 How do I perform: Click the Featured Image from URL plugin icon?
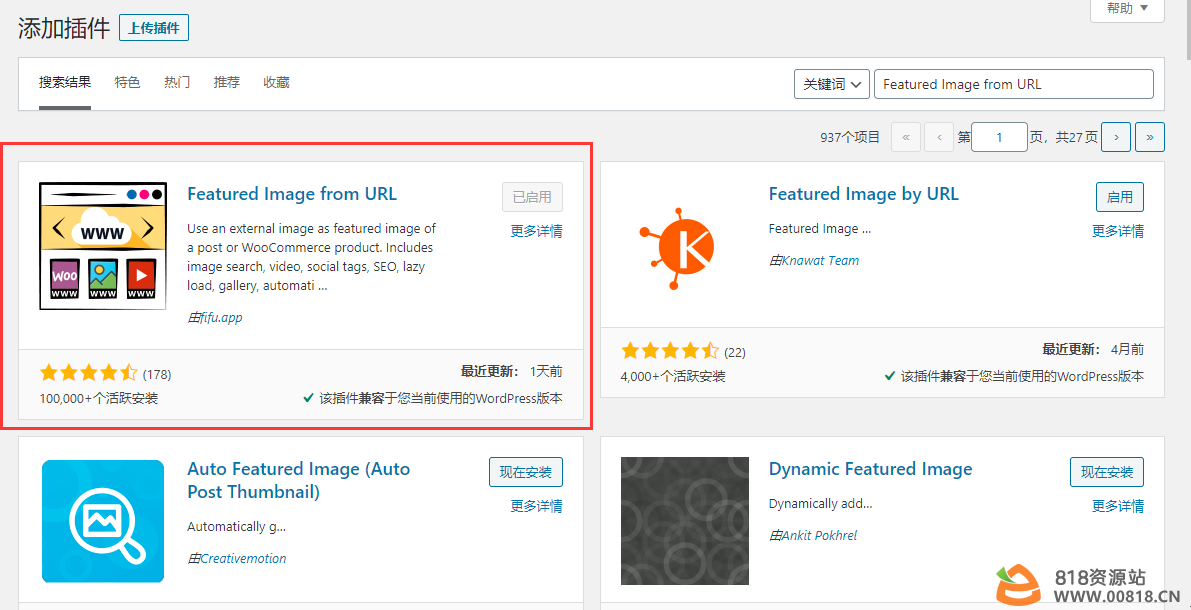coord(103,246)
